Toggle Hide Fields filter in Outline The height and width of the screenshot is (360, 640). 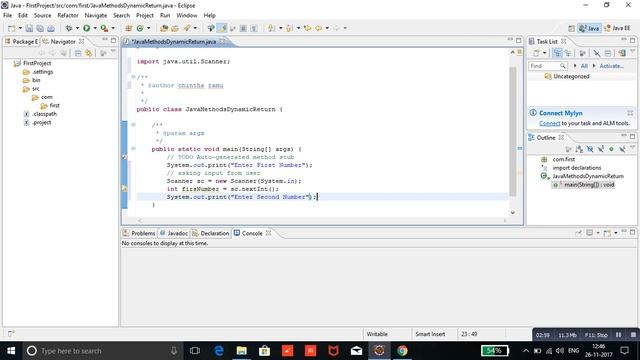(x=590, y=149)
